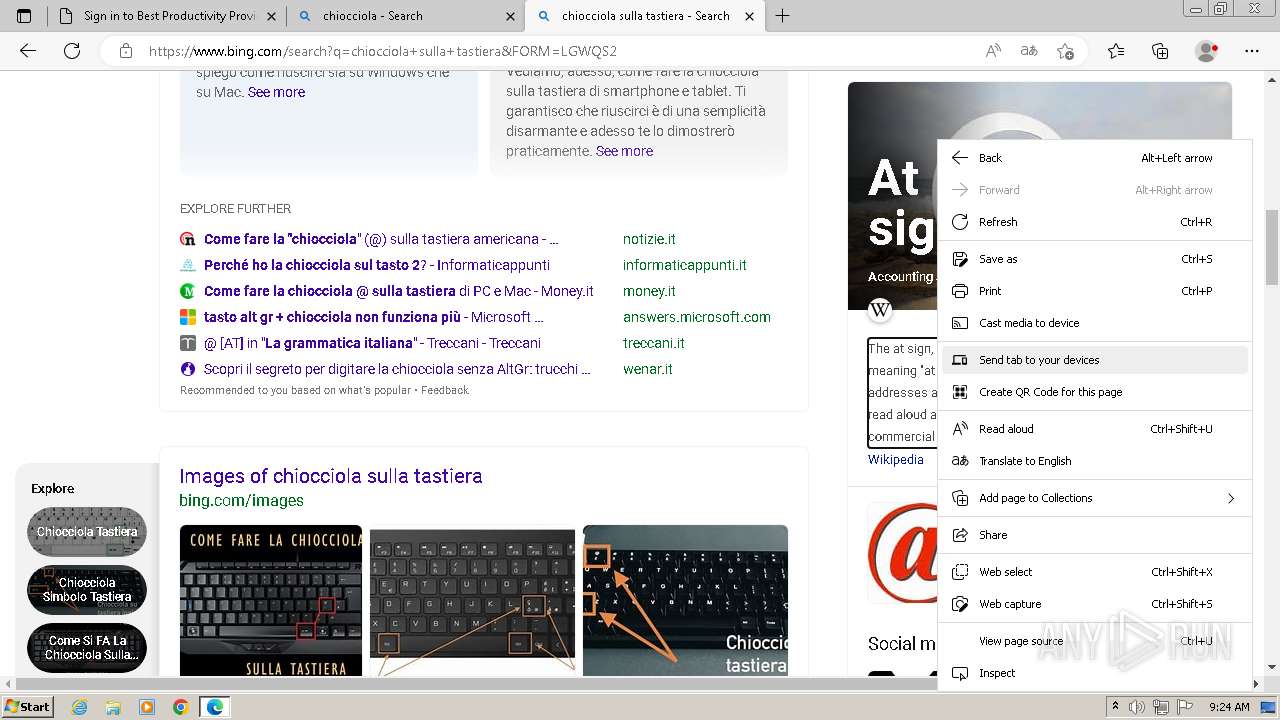Open 'Scopri il segreto per digitare la chiocciola' link
1280x720 pixels.
tap(397, 369)
